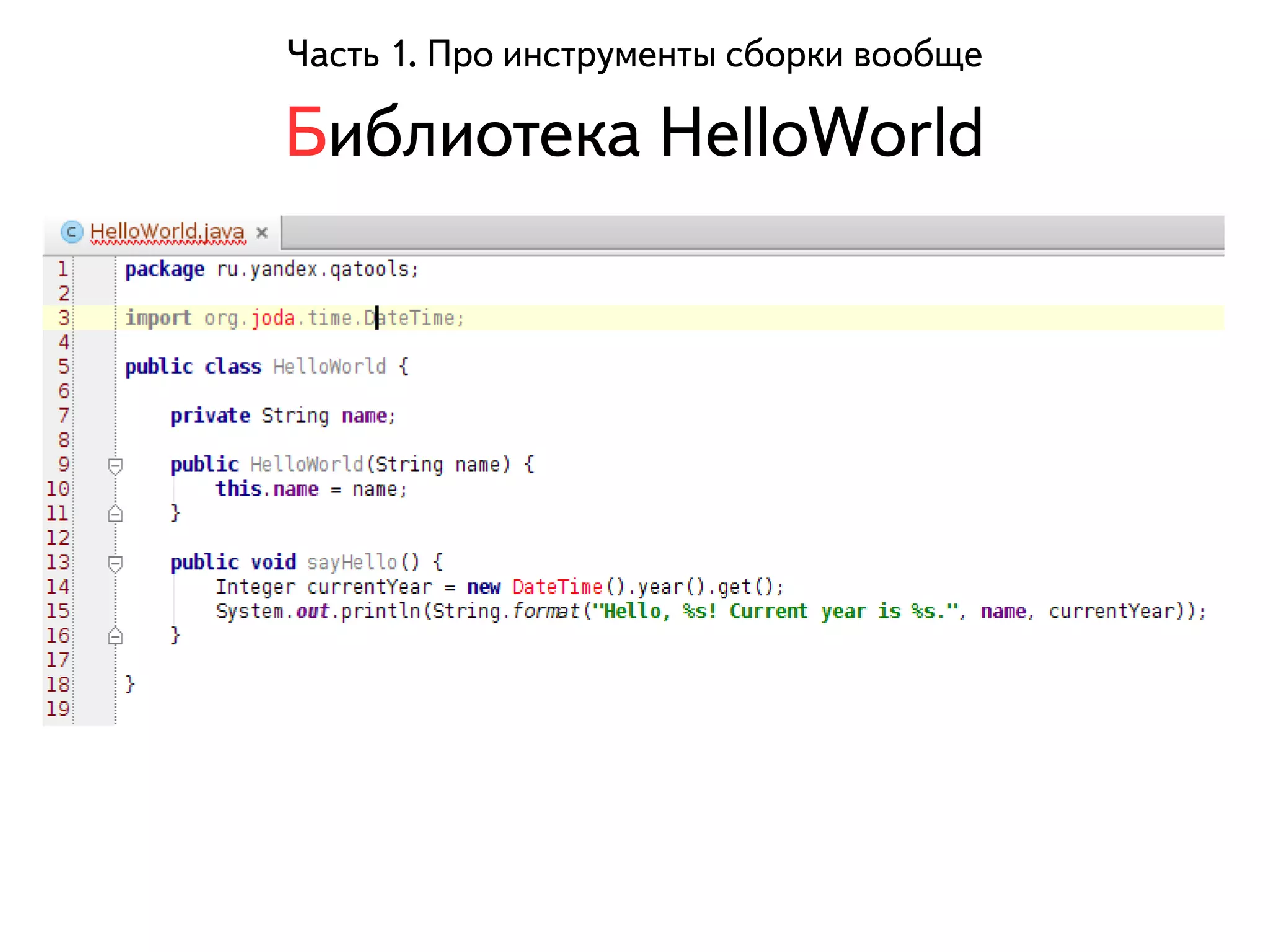
Task: Click the string "Hello, %s! Current year is %s."
Action: point(775,612)
